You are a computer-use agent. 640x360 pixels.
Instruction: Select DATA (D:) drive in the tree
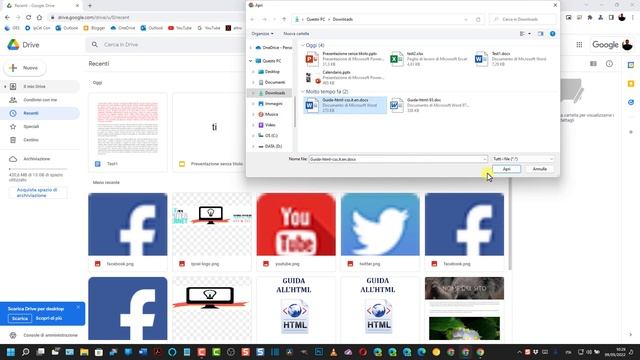pos(273,146)
